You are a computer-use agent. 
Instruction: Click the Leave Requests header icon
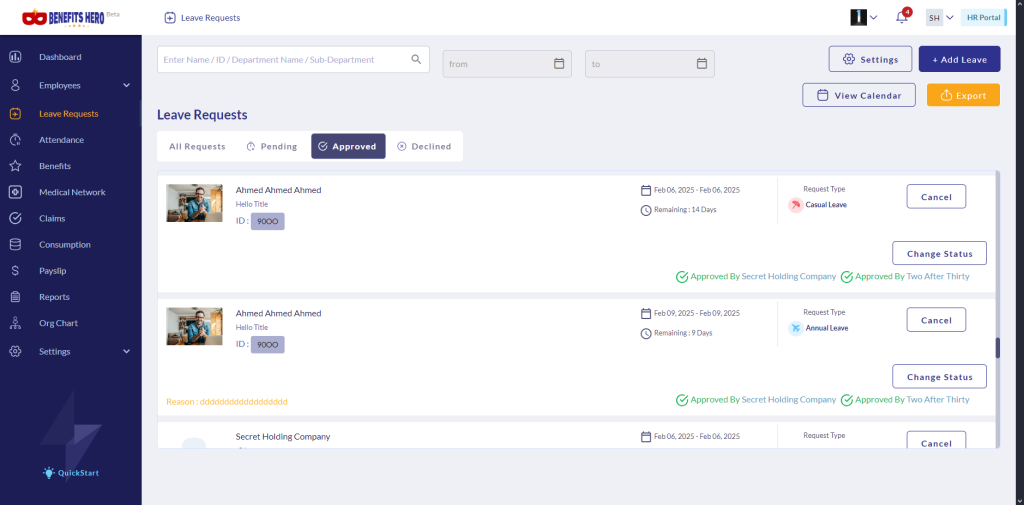(170, 18)
